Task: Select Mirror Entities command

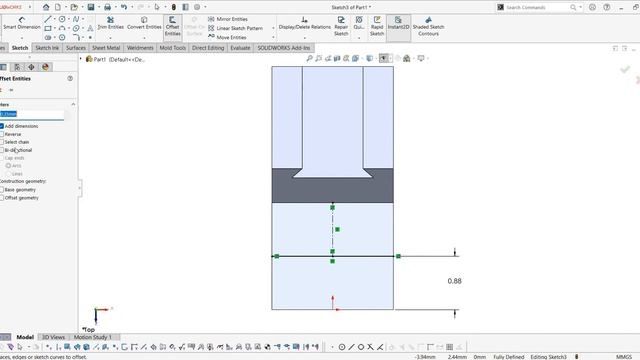Action: [x=228, y=19]
